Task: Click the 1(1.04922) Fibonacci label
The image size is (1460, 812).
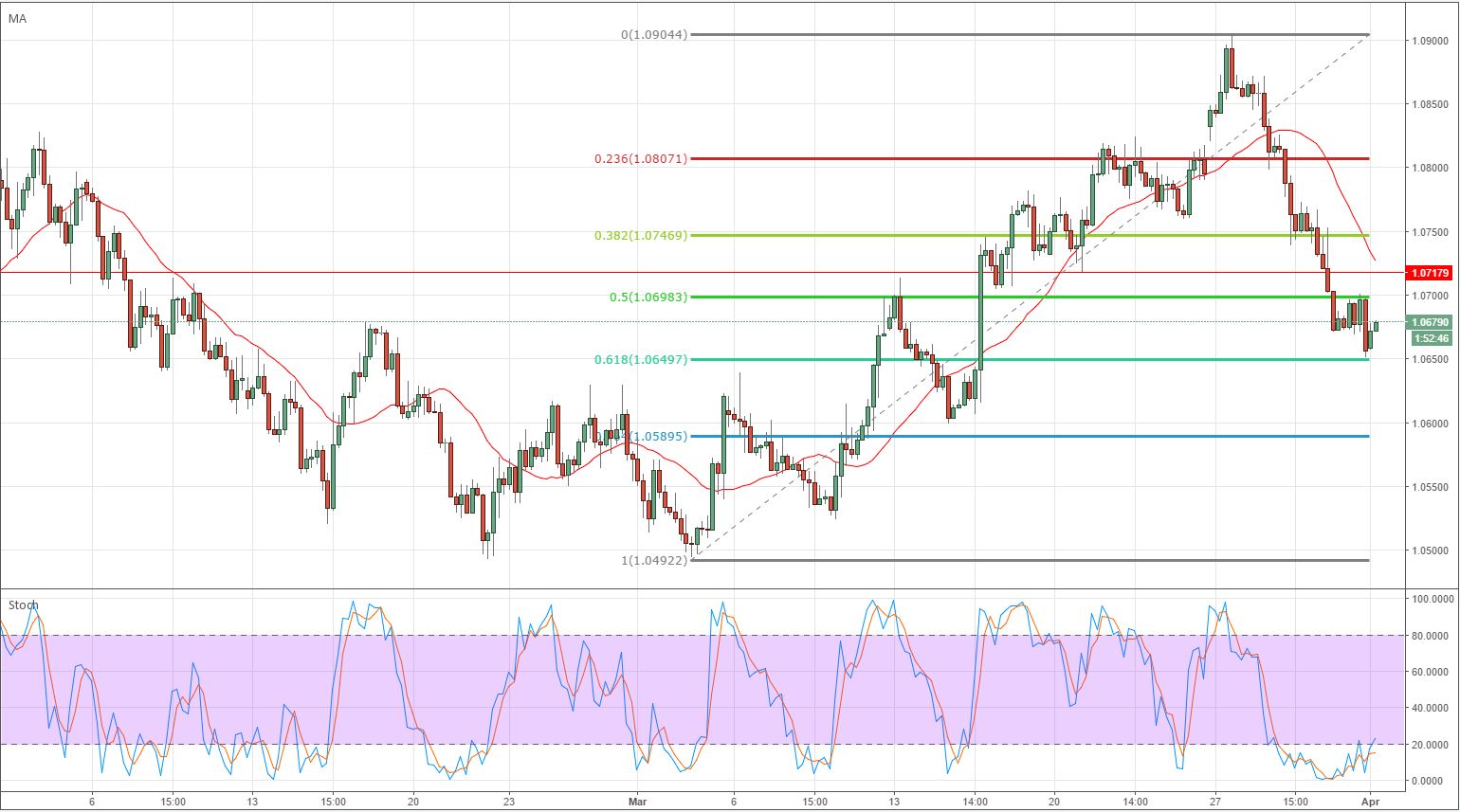Action: click(654, 560)
